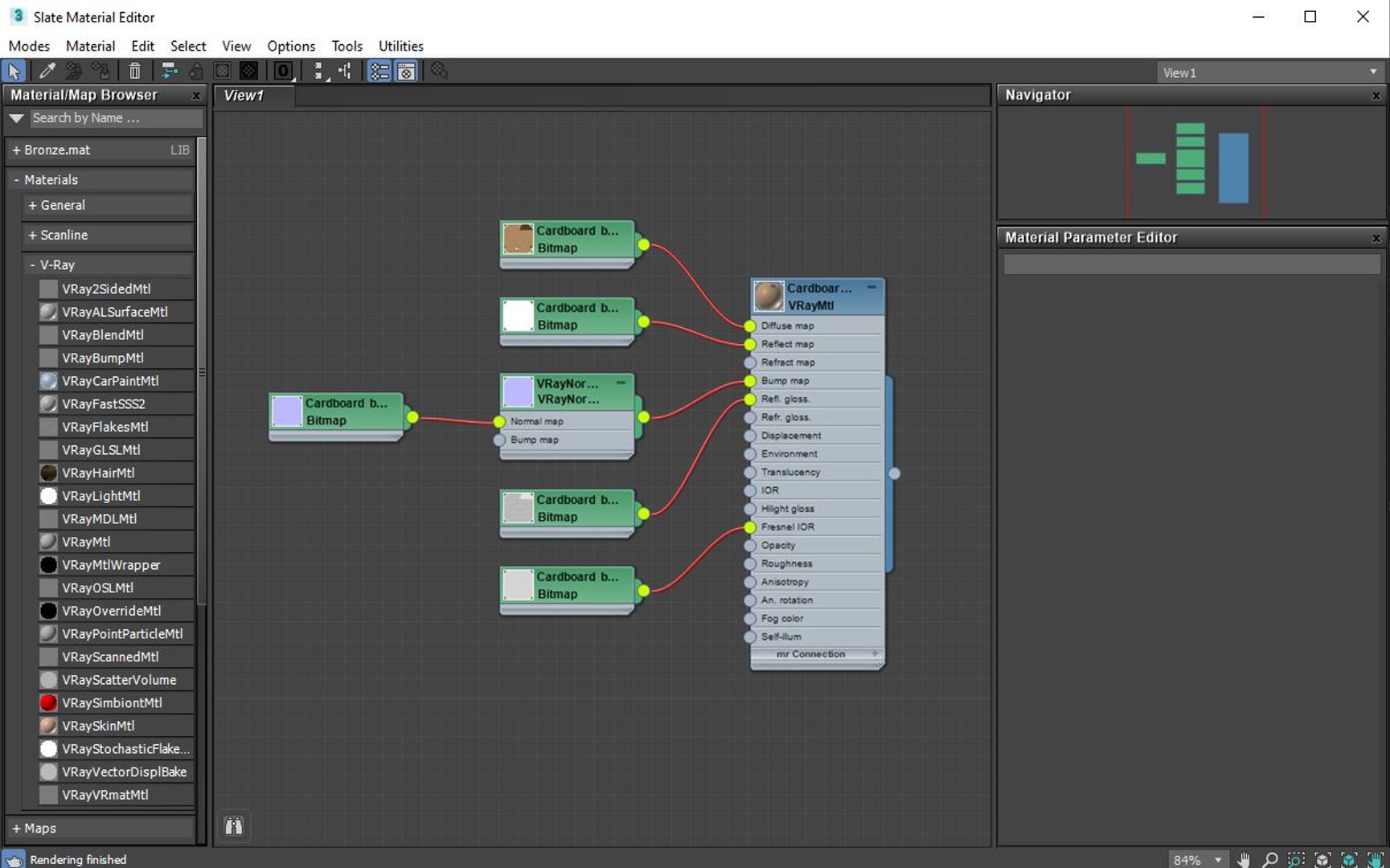1390x868 pixels.
Task: Open the Utilities menu
Action: 400,46
